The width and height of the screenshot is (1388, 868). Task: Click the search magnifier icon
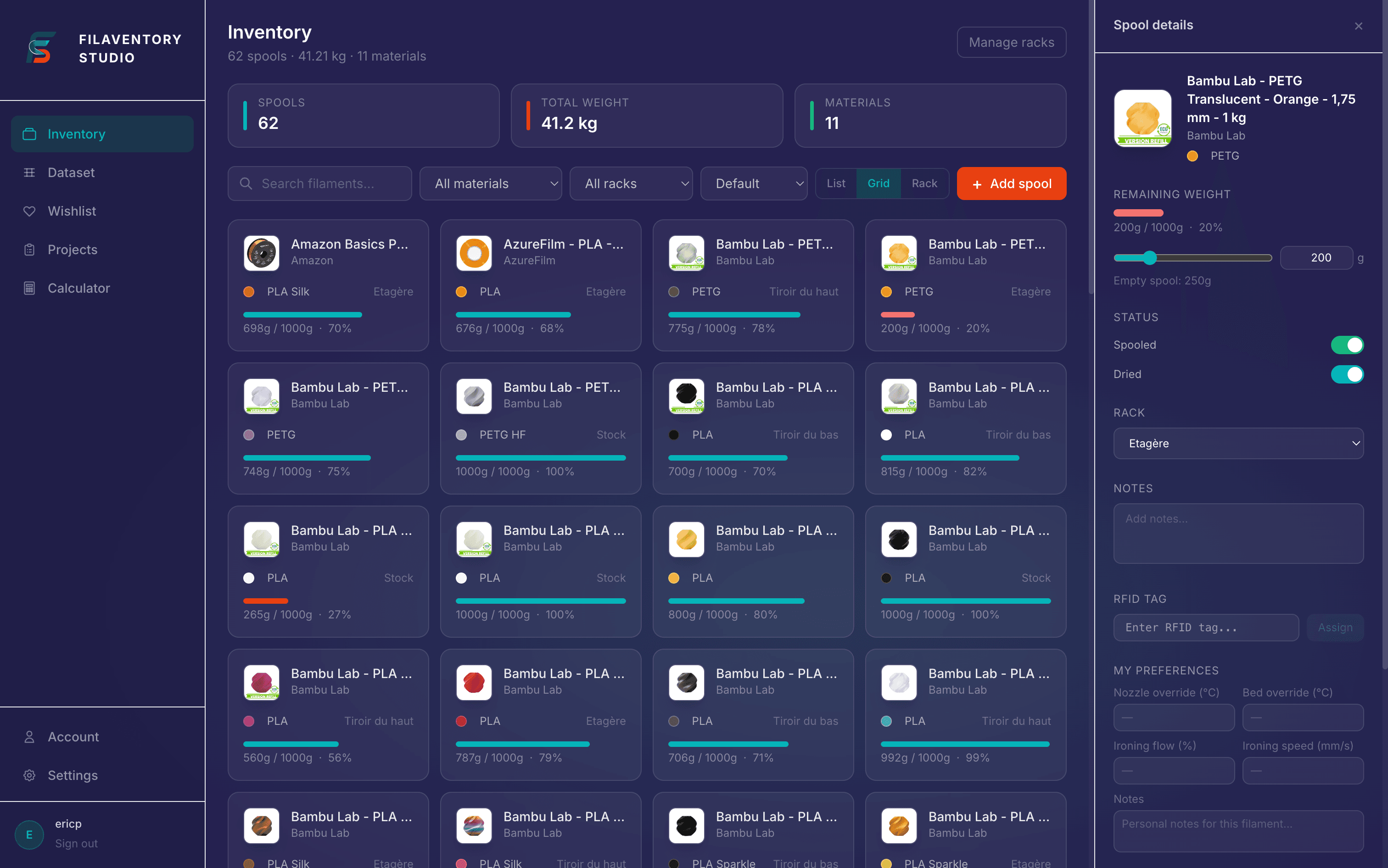coord(246,183)
